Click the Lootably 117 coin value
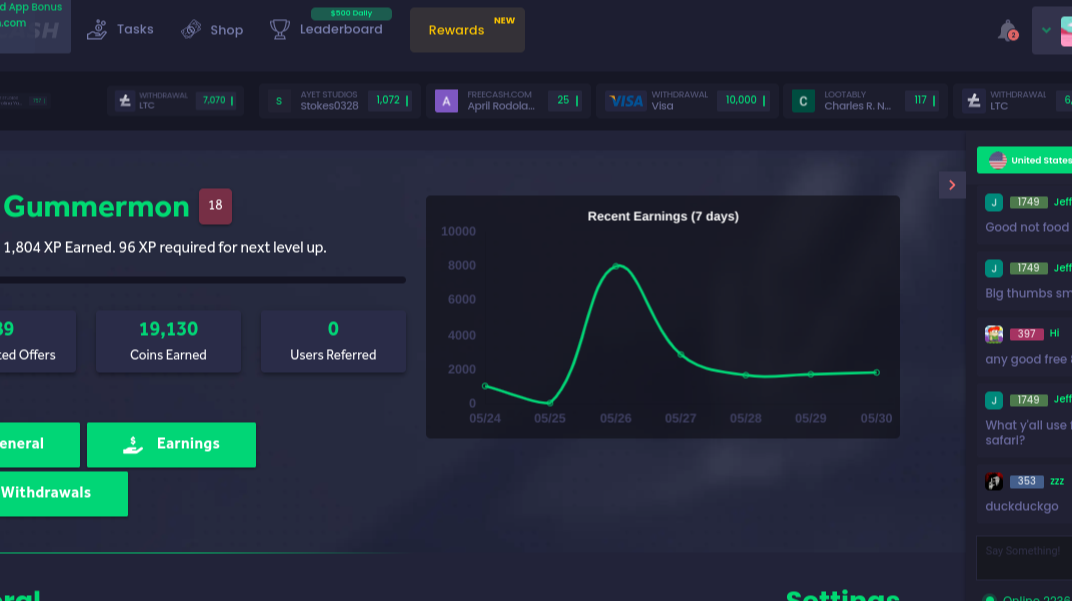This screenshot has height=601, width=1072. (920, 100)
